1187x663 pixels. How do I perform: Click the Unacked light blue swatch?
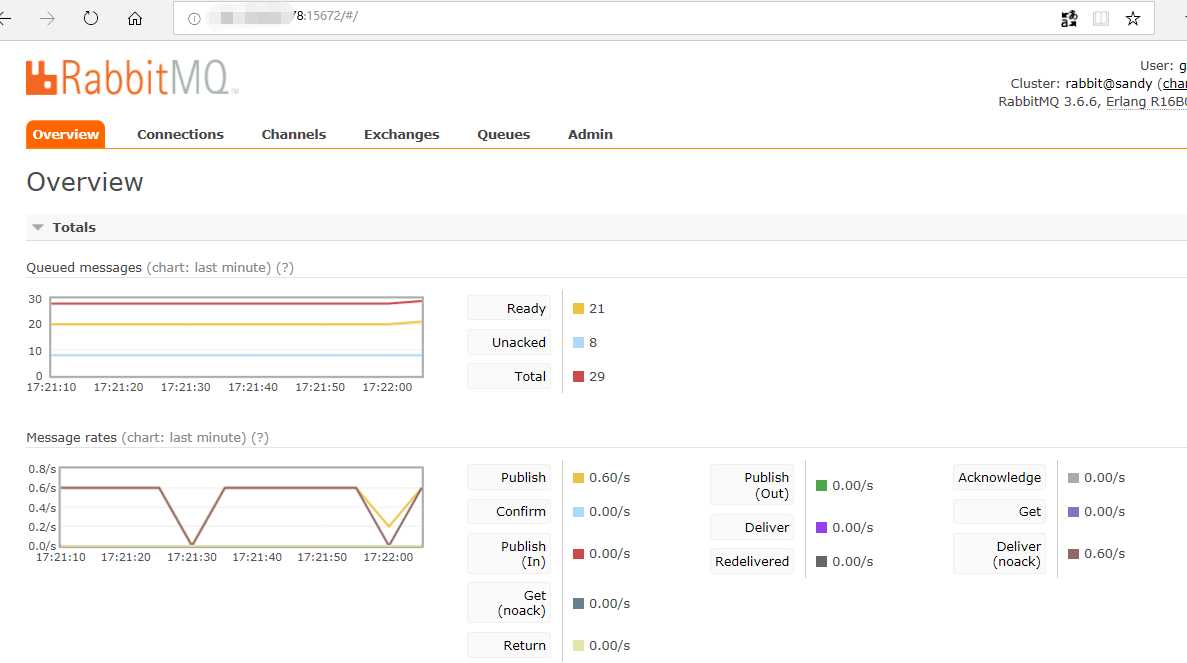578,342
